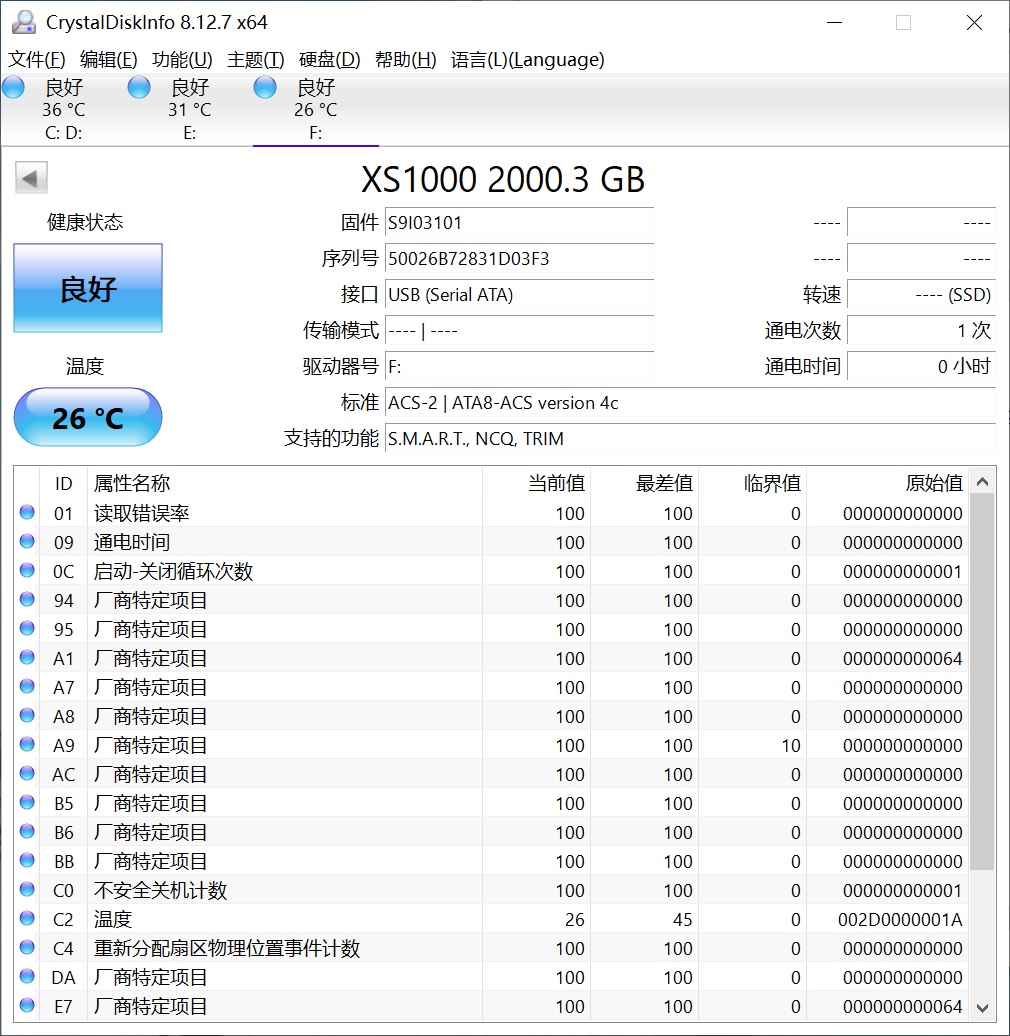Click status dot for attribute A8 row

click(27, 715)
